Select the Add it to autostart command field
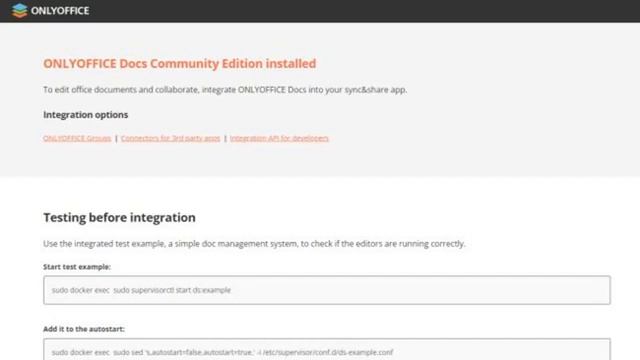This screenshot has height=360, width=640. pyautogui.click(x=327, y=349)
